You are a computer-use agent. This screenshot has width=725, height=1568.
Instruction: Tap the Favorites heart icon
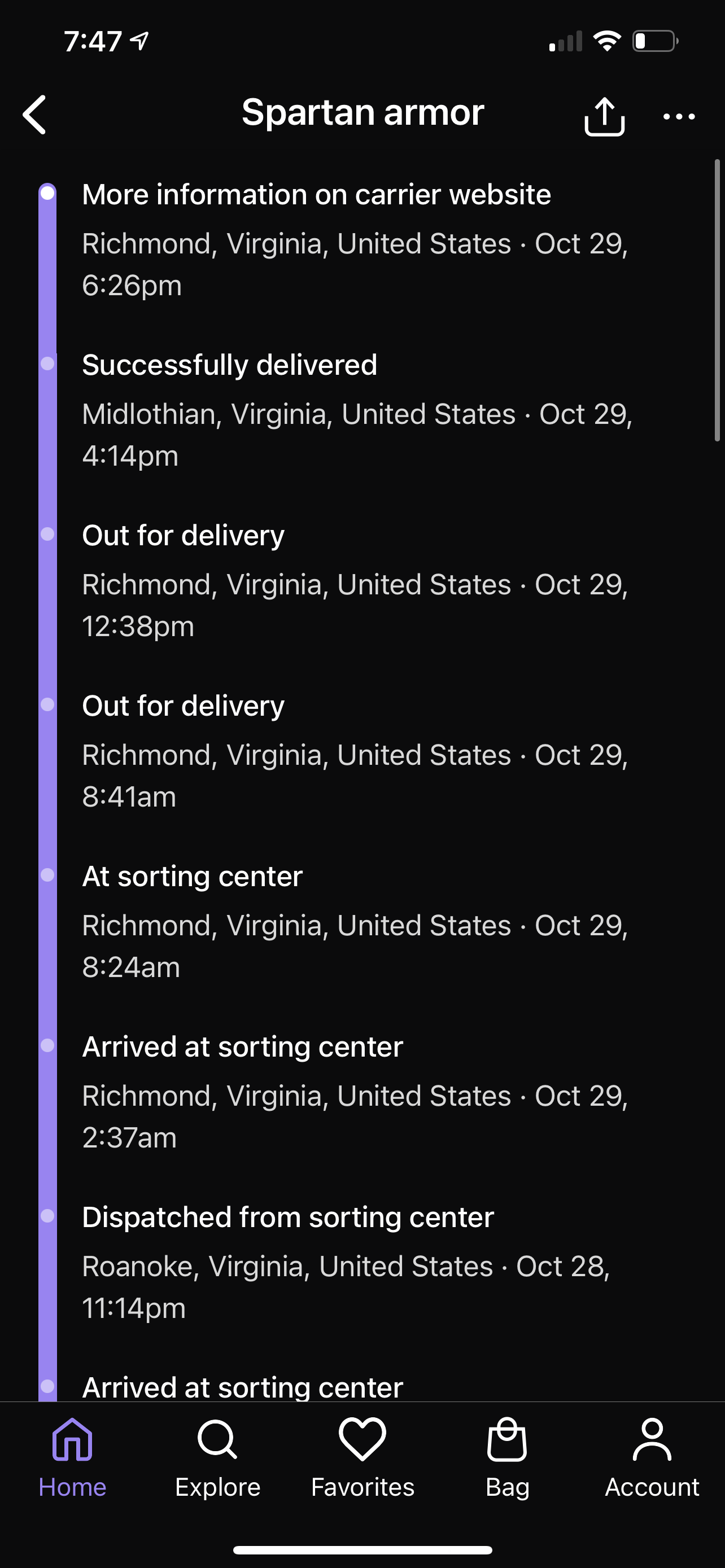pyautogui.click(x=362, y=1438)
